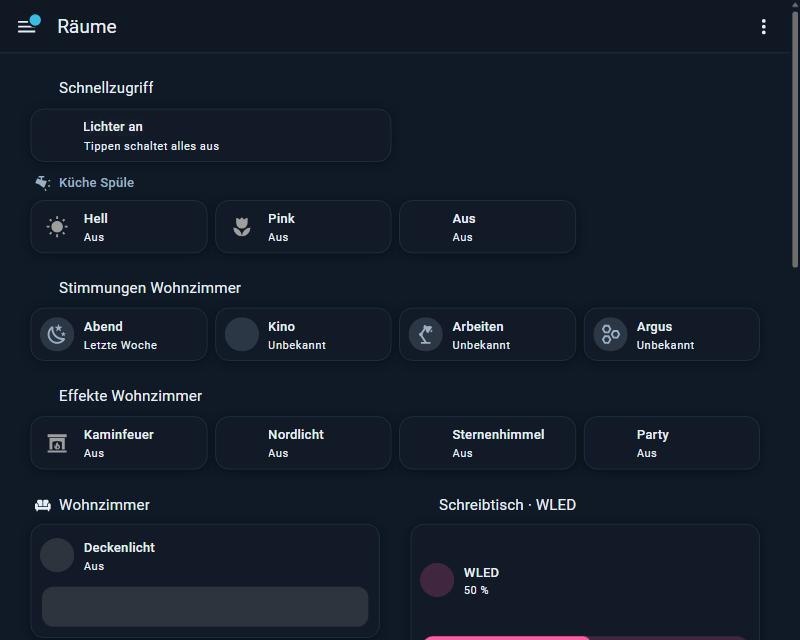Click the desk lamp icon on Arbeiten

(x=426, y=335)
